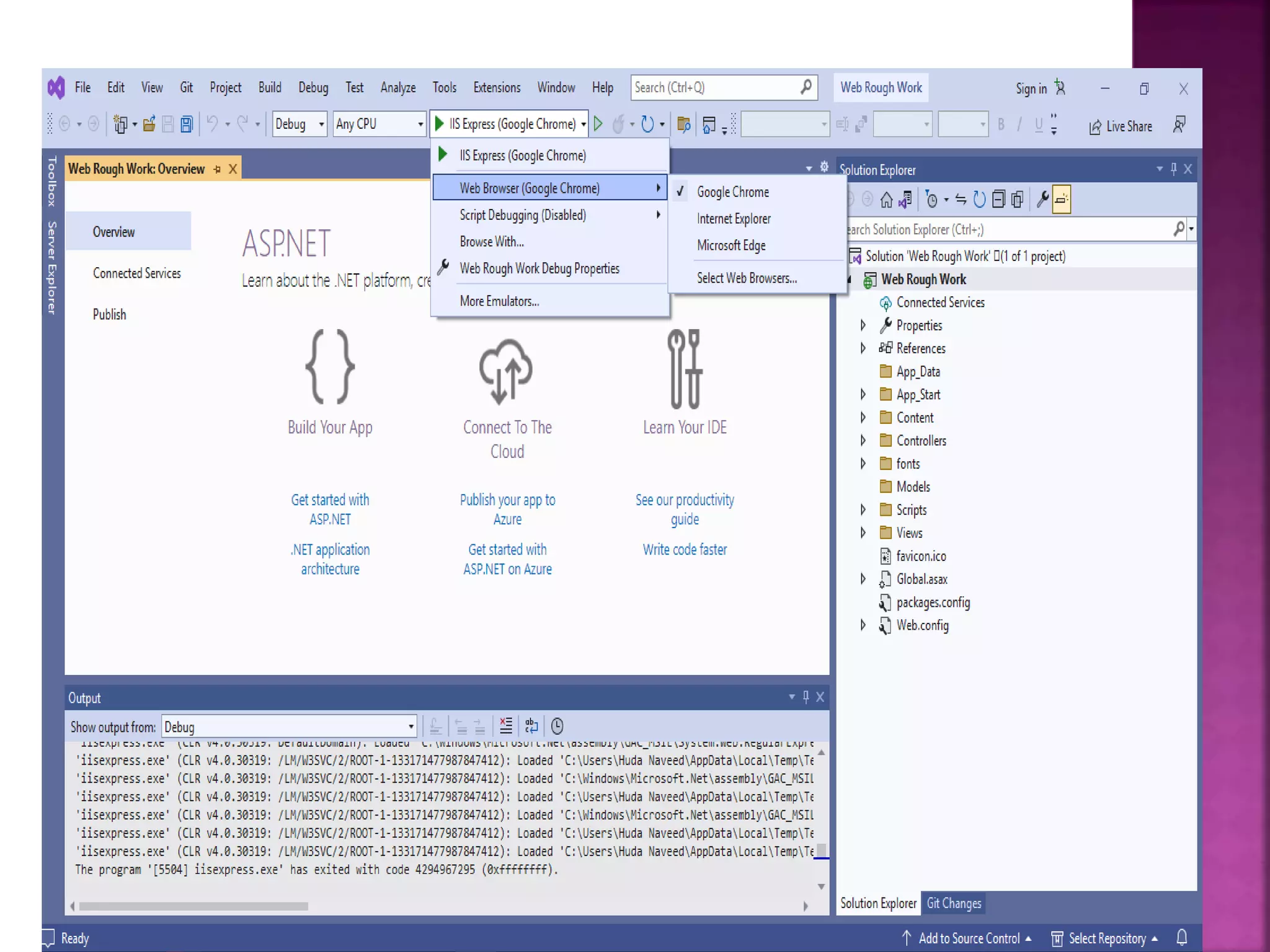
Task: Select Publish in Overview side navigation
Action: point(109,314)
